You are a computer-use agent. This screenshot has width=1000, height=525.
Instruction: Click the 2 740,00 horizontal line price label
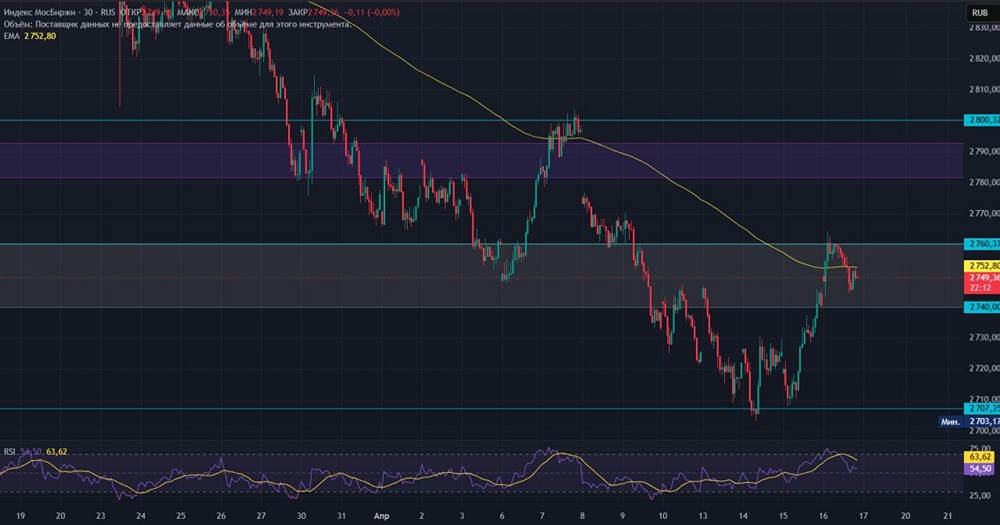[982, 307]
